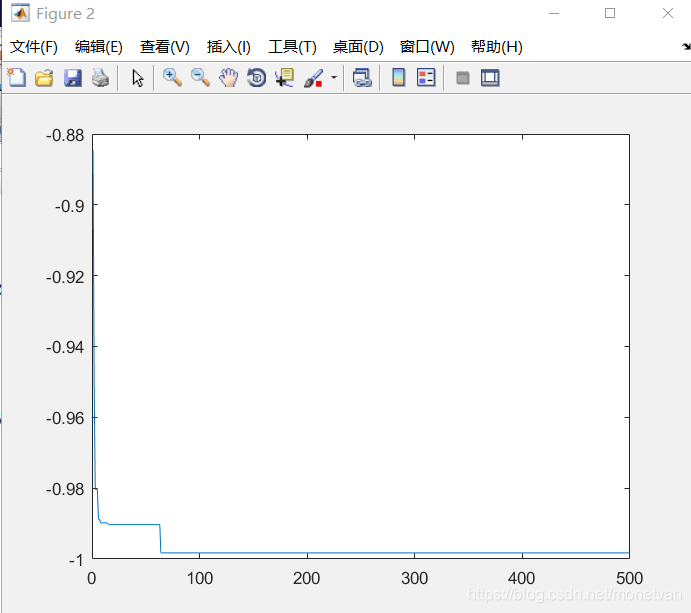The width and height of the screenshot is (691, 613).
Task: Open the 桌面(D) menu
Action: 358,47
